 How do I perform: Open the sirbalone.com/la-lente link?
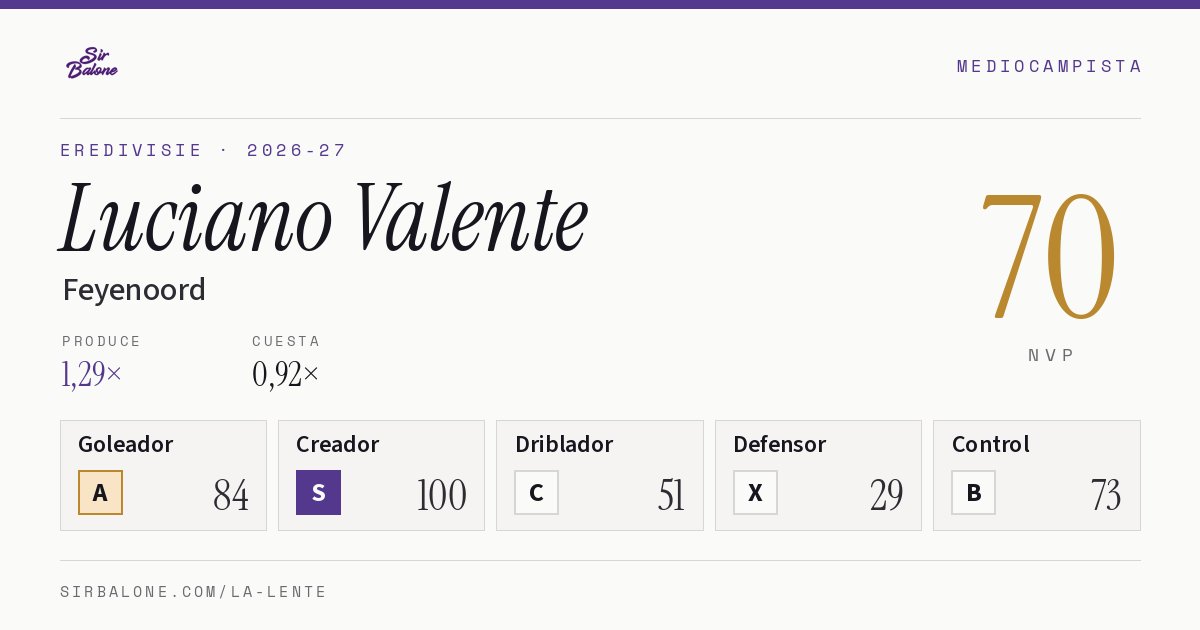coord(194,592)
